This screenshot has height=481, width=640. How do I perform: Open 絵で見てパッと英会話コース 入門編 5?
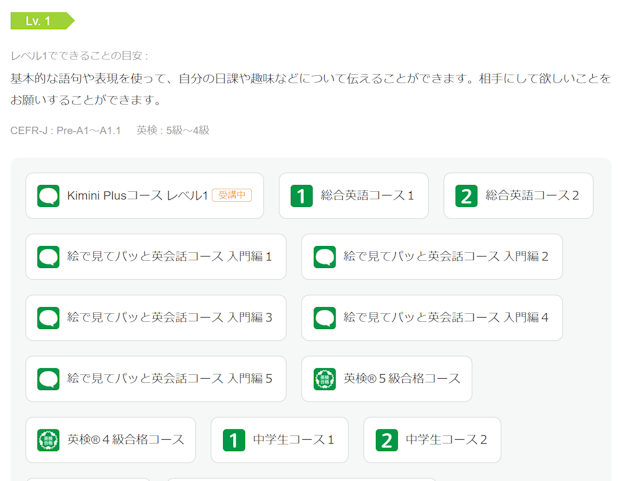pyautogui.click(x=156, y=379)
